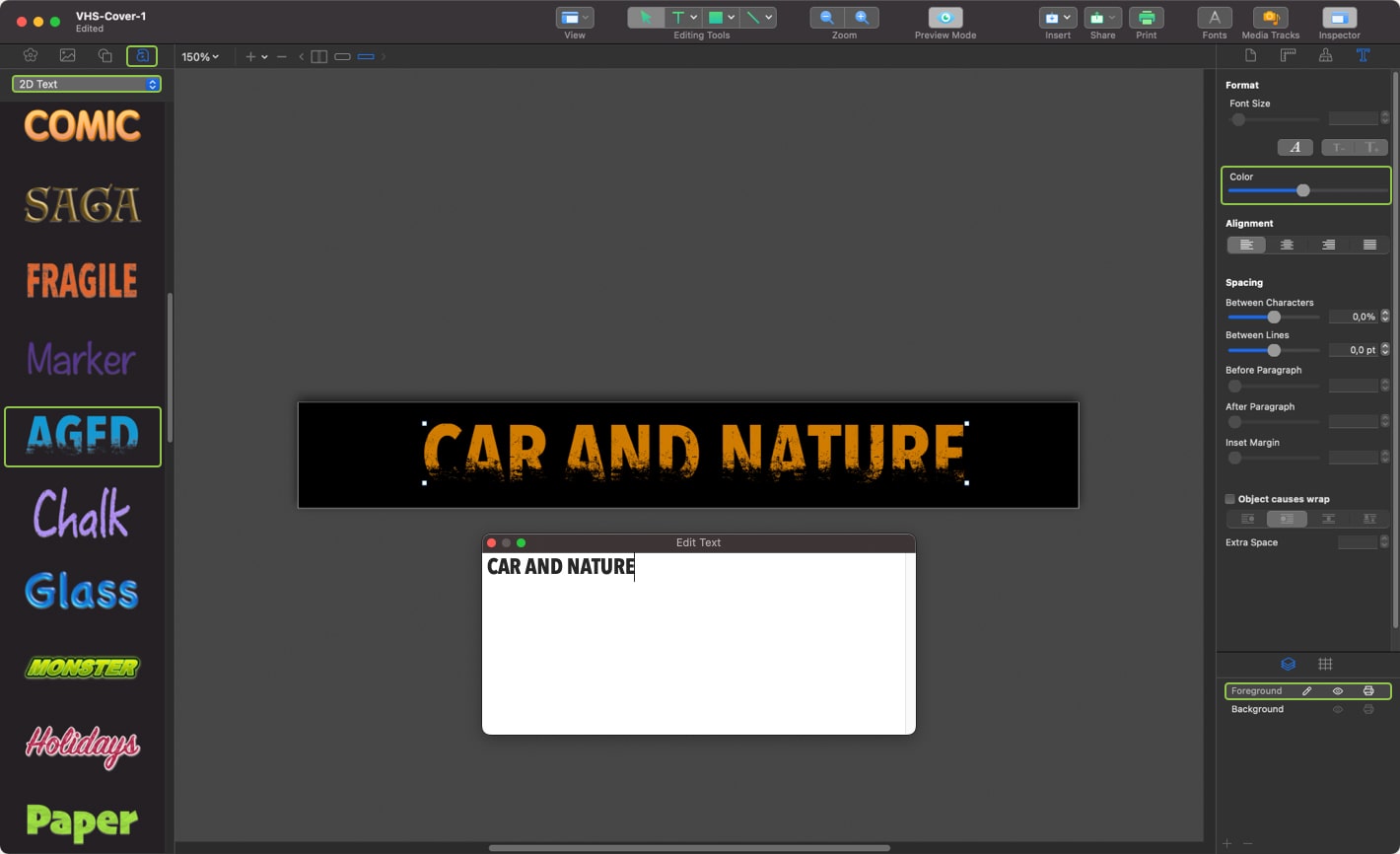
Task: Switch to the geometry tab in the Inspector
Action: pyautogui.click(x=1288, y=56)
